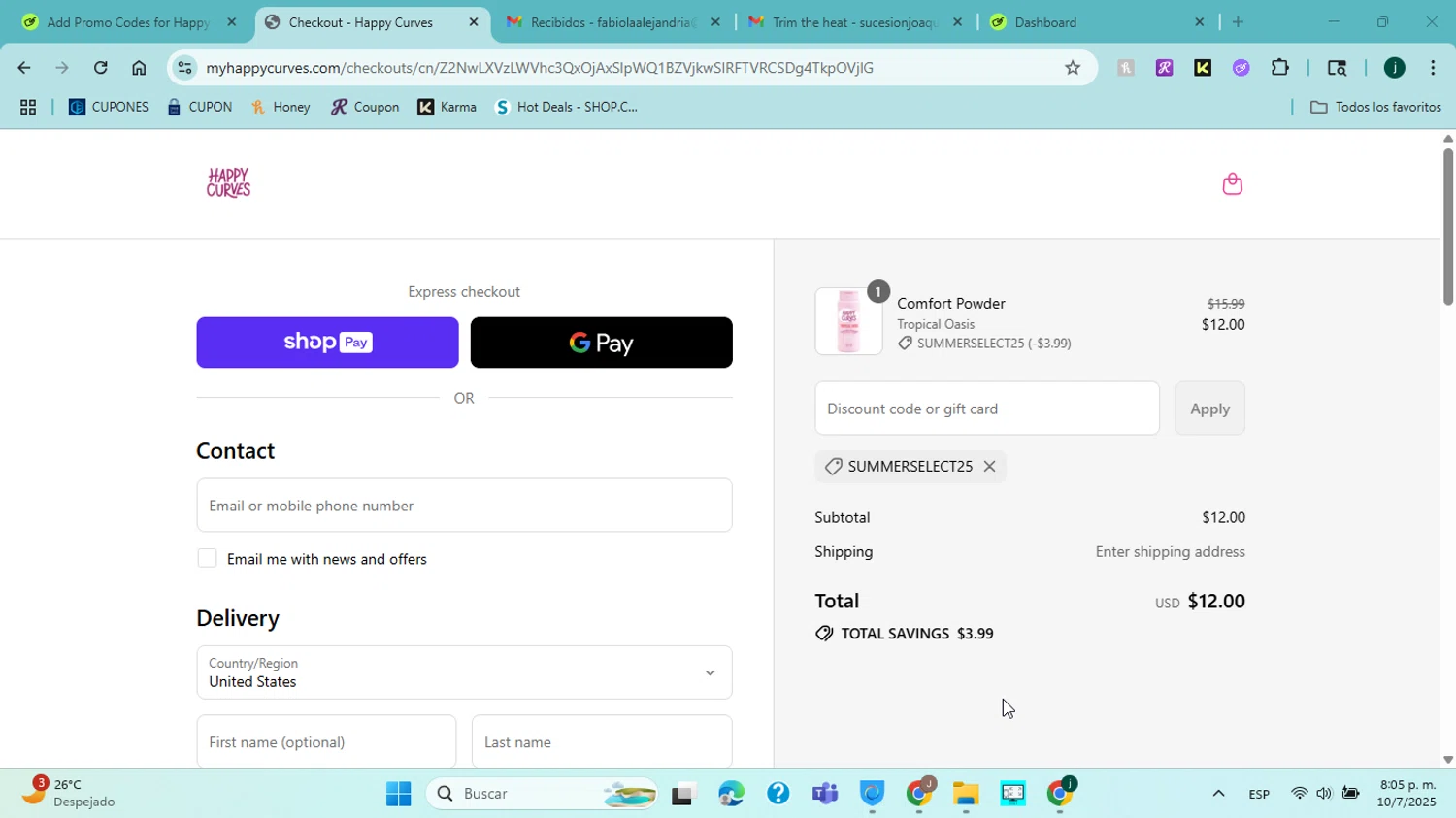Open the CUPONES bookmark
1456x818 pixels.
tap(109, 108)
